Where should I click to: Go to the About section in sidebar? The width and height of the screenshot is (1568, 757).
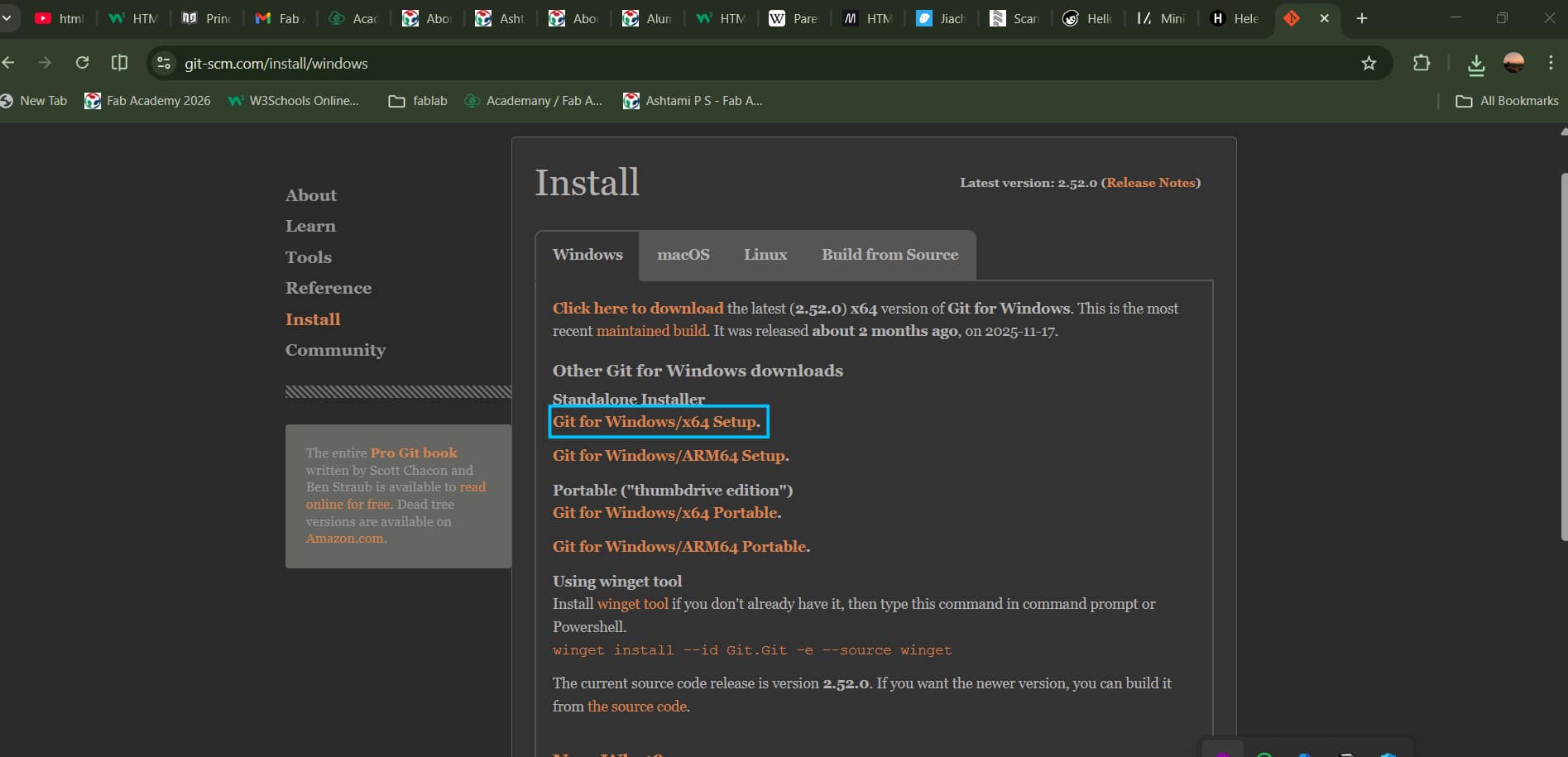(x=311, y=195)
